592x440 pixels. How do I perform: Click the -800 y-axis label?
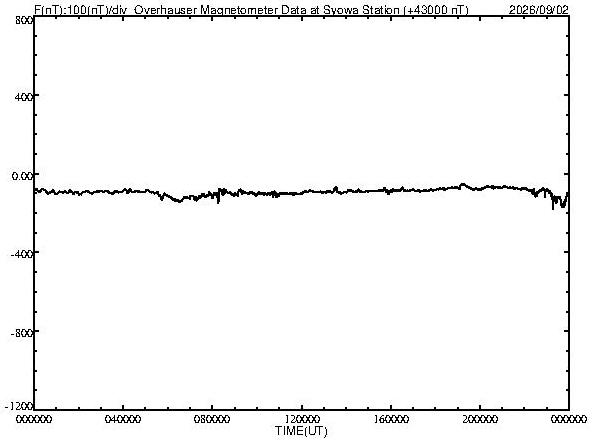coord(22,333)
